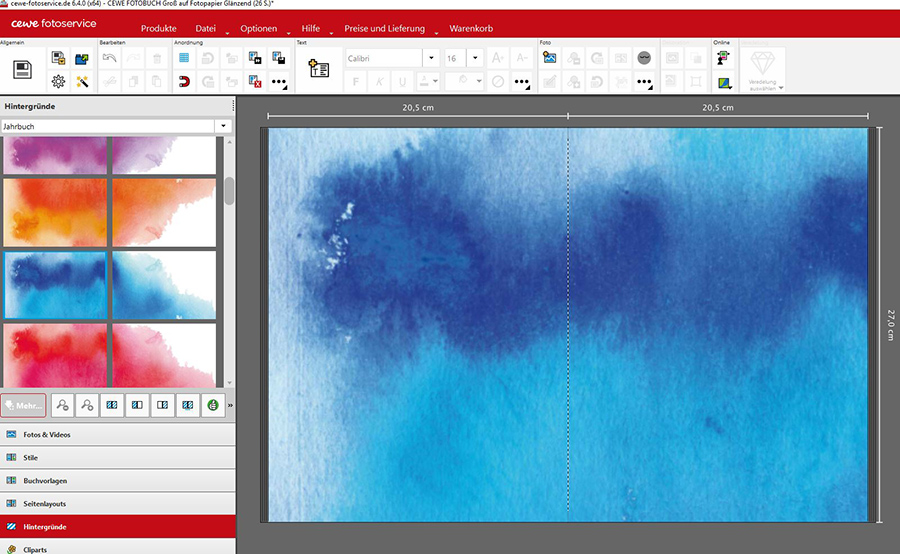Click the magic wand assistant icon

(x=80, y=82)
